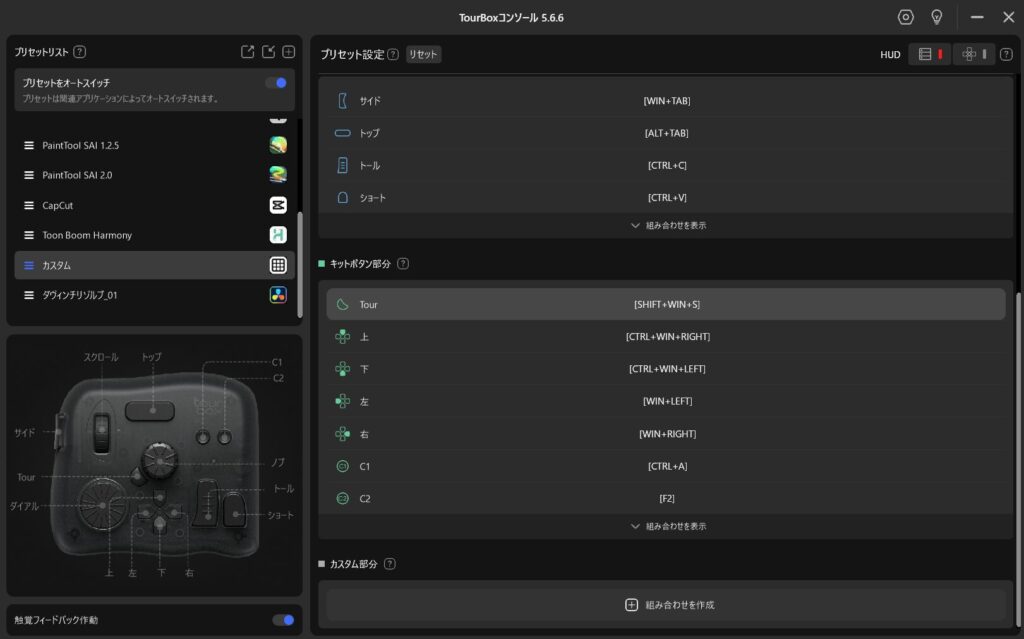
Task: Click 組み合わせを作成 button
Action: (x=668, y=605)
